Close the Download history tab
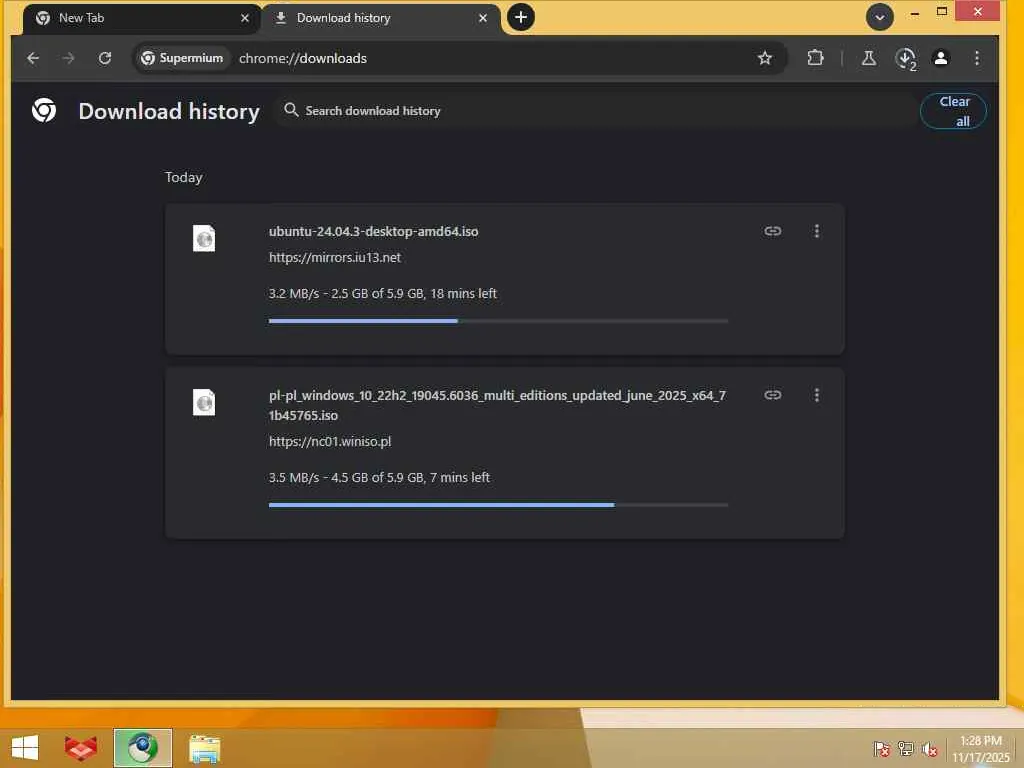This screenshot has height=768, width=1024. (x=483, y=18)
